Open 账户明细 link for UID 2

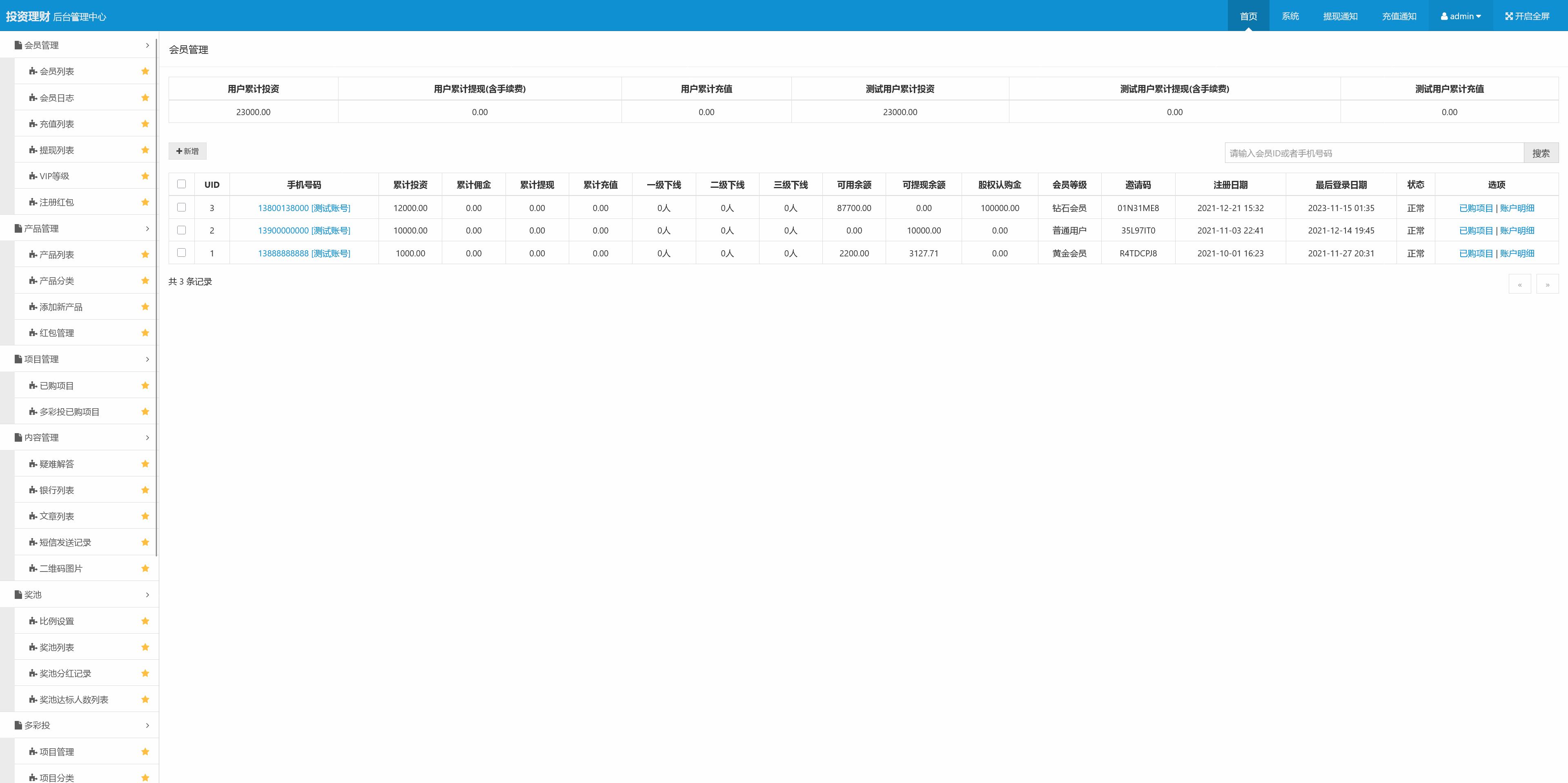1517,231
